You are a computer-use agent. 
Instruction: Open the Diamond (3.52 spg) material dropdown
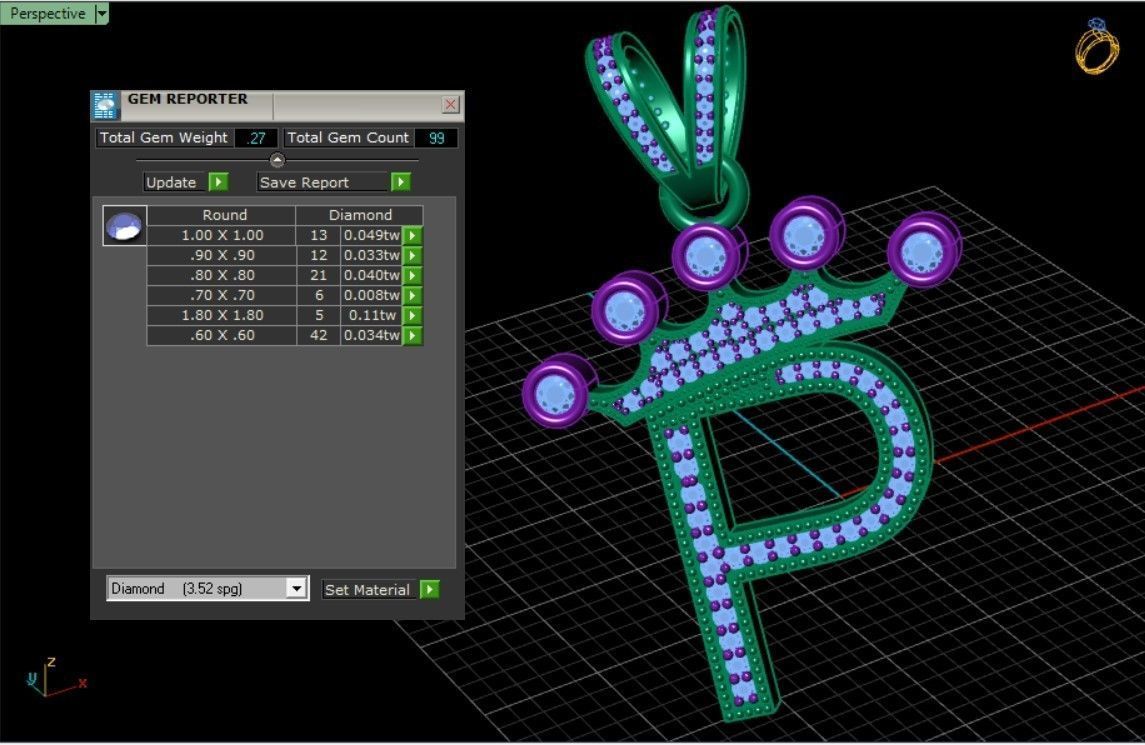coord(296,589)
